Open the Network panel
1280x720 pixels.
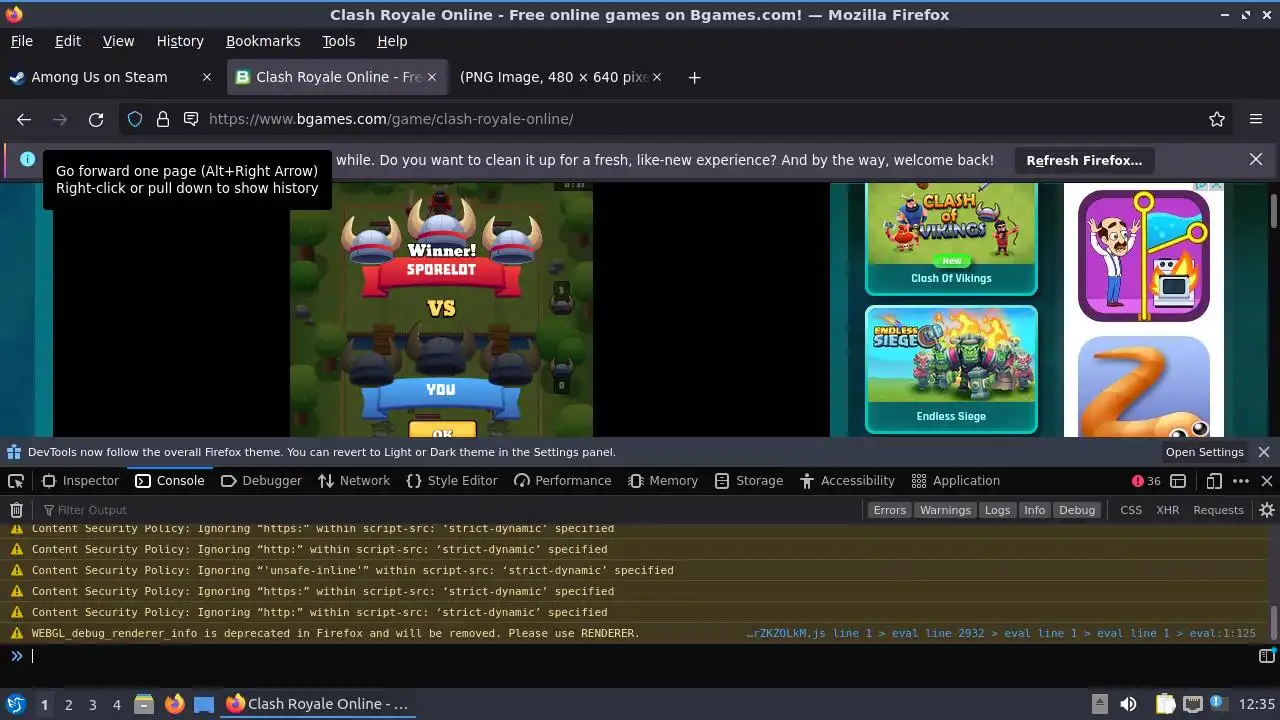coord(354,481)
